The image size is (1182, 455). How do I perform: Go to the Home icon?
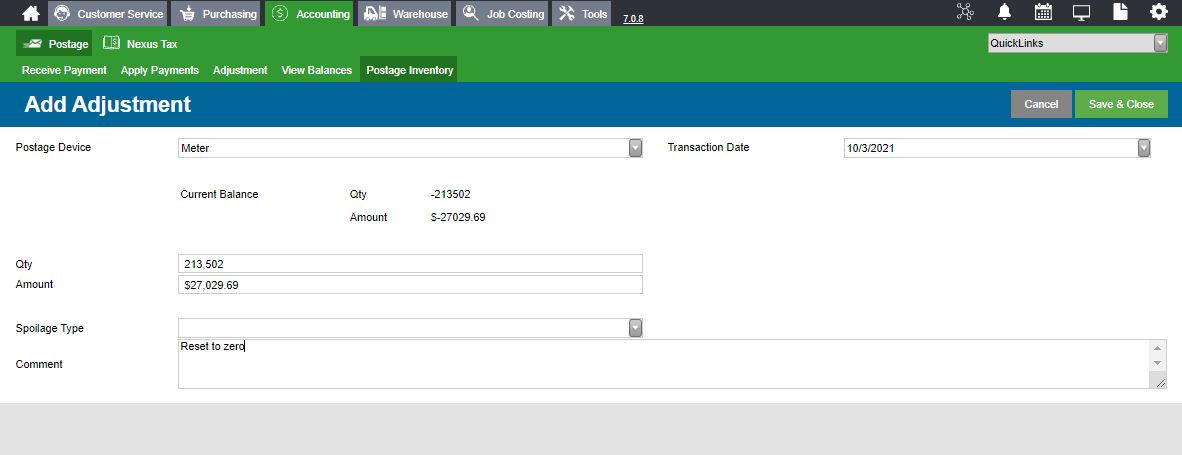(x=31, y=14)
